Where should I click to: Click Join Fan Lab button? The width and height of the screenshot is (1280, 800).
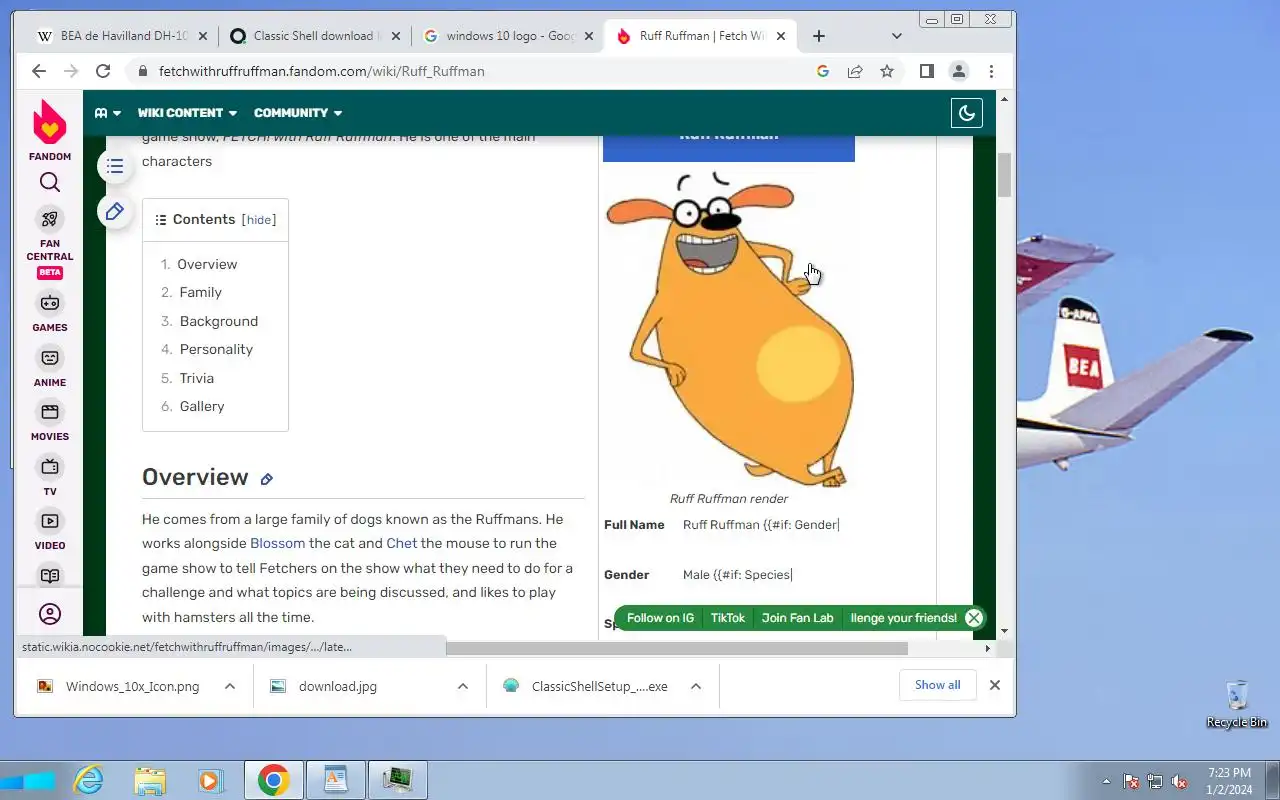[797, 618]
